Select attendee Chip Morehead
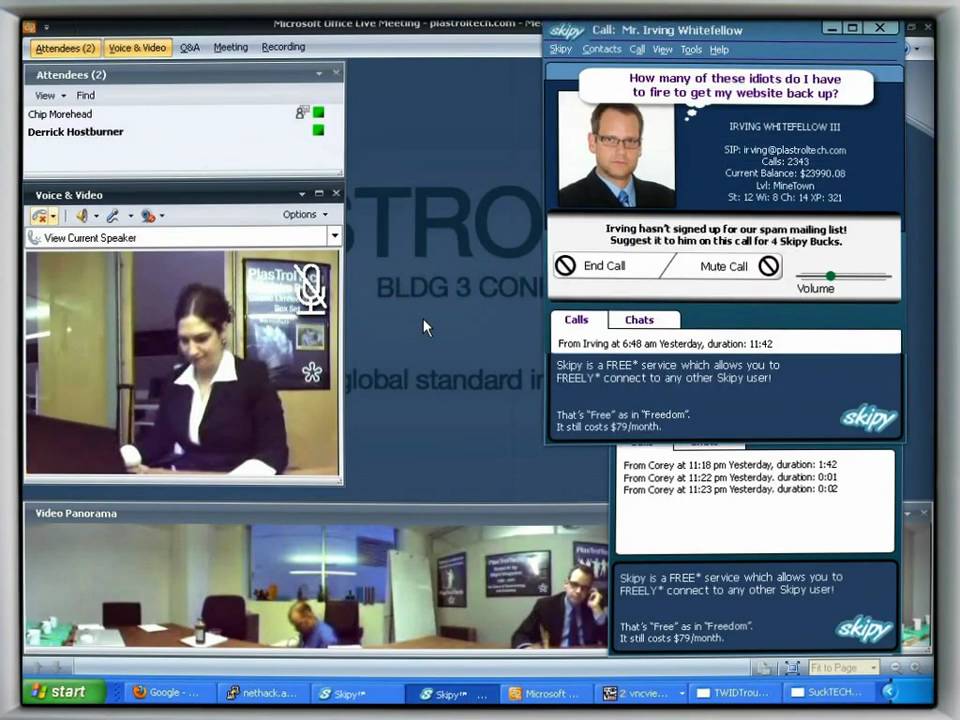This screenshot has height=720, width=960. point(60,114)
